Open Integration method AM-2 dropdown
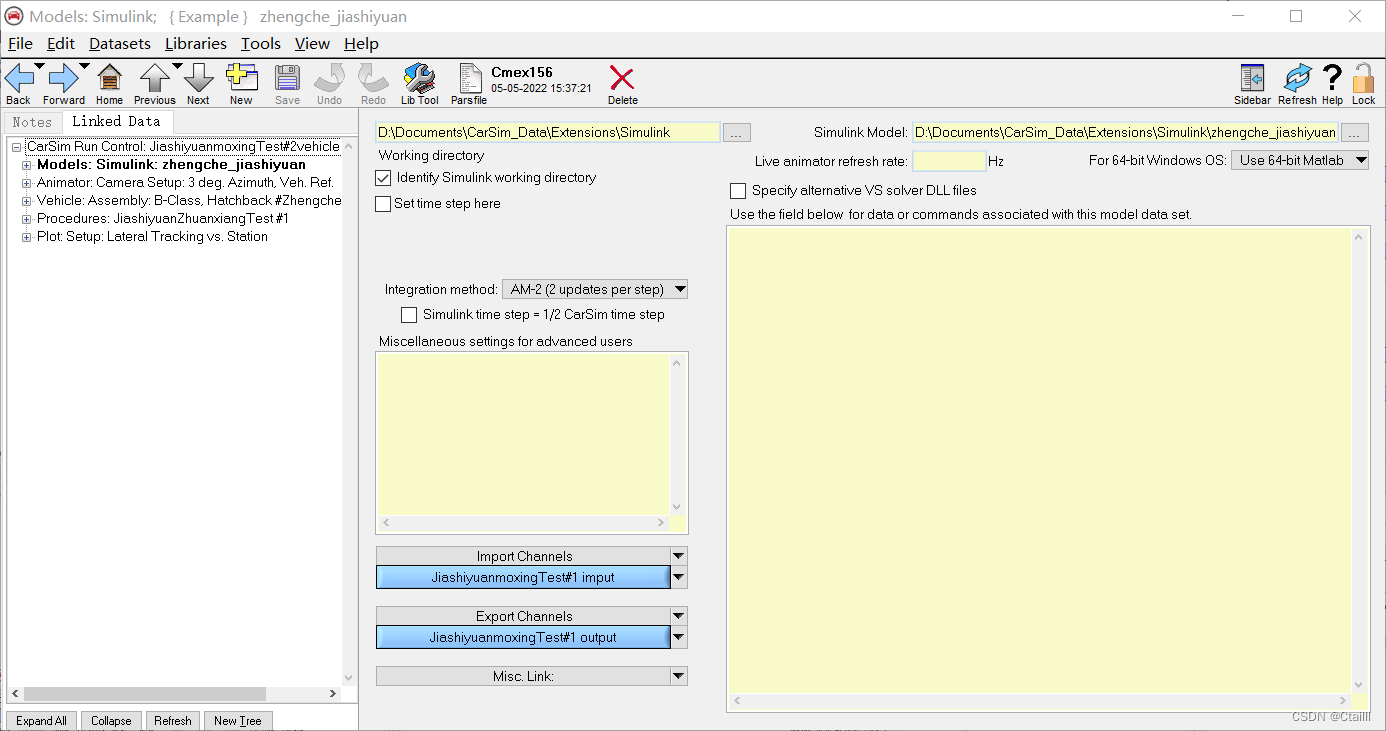 595,290
